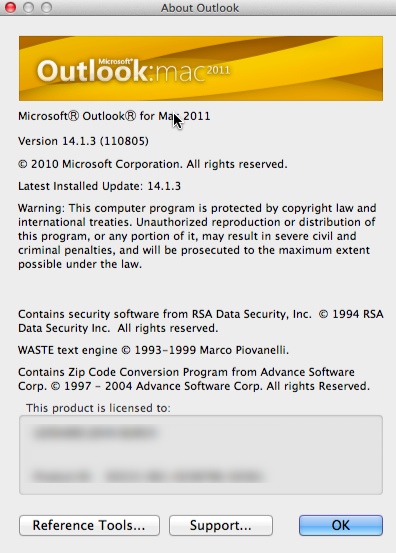Click the small Microsoft logo above Outlook wordmark
The height and width of the screenshot is (553, 396).
(115, 61)
